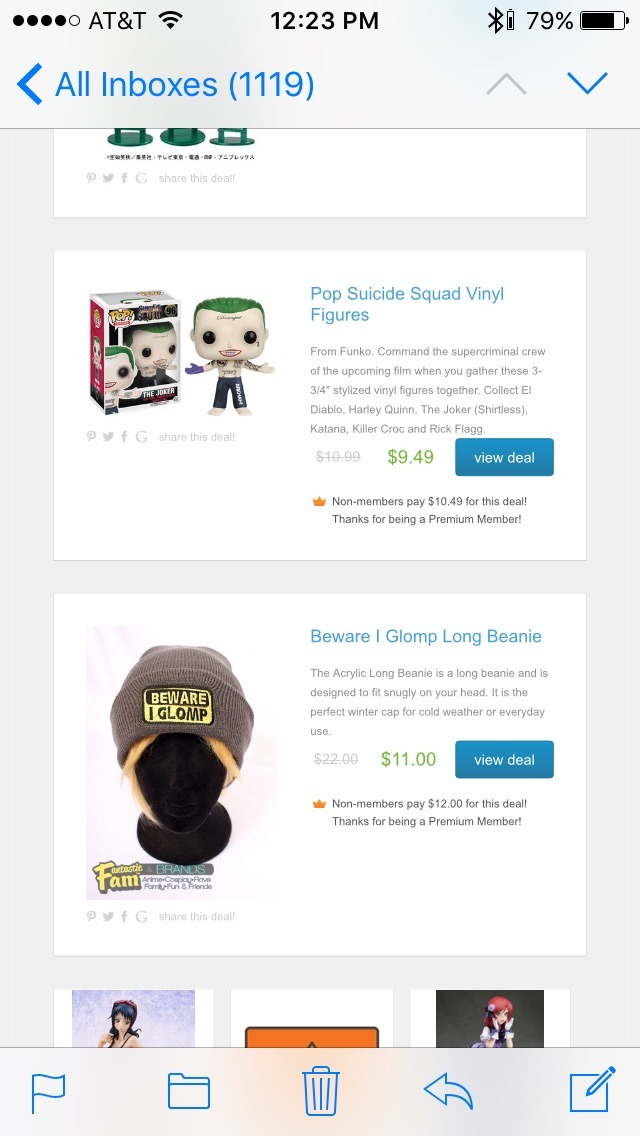Delete email with the trash icon
Screen dimensions: 640x1136
point(320,1091)
